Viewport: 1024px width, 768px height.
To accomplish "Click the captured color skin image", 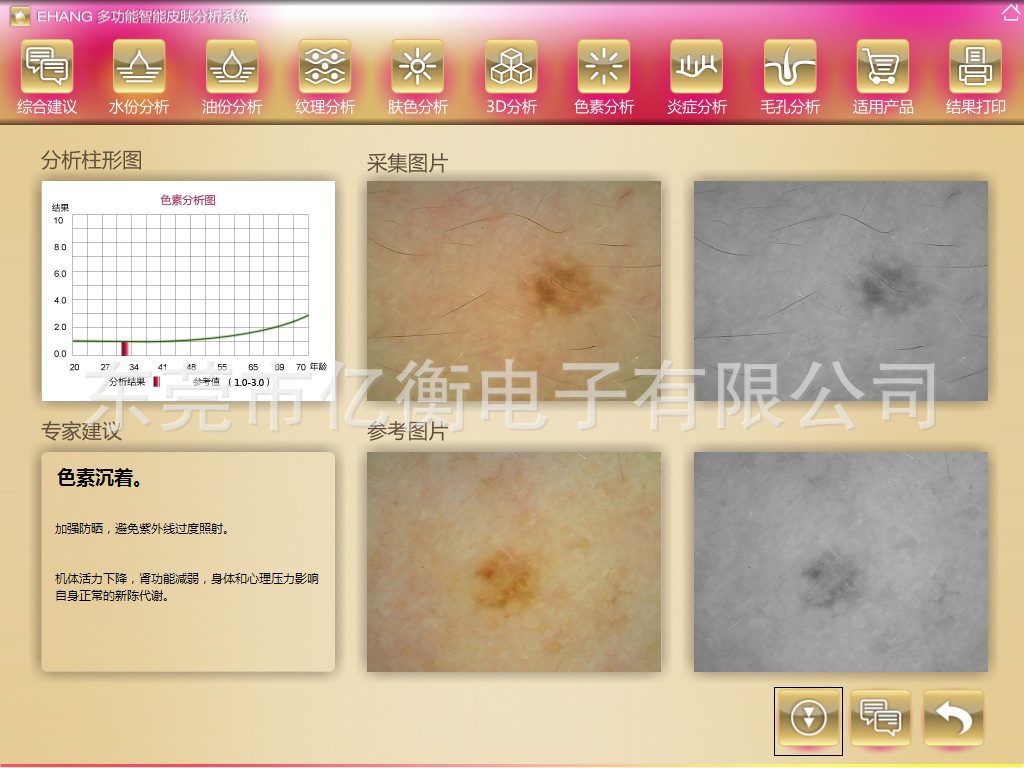I will pos(513,290).
